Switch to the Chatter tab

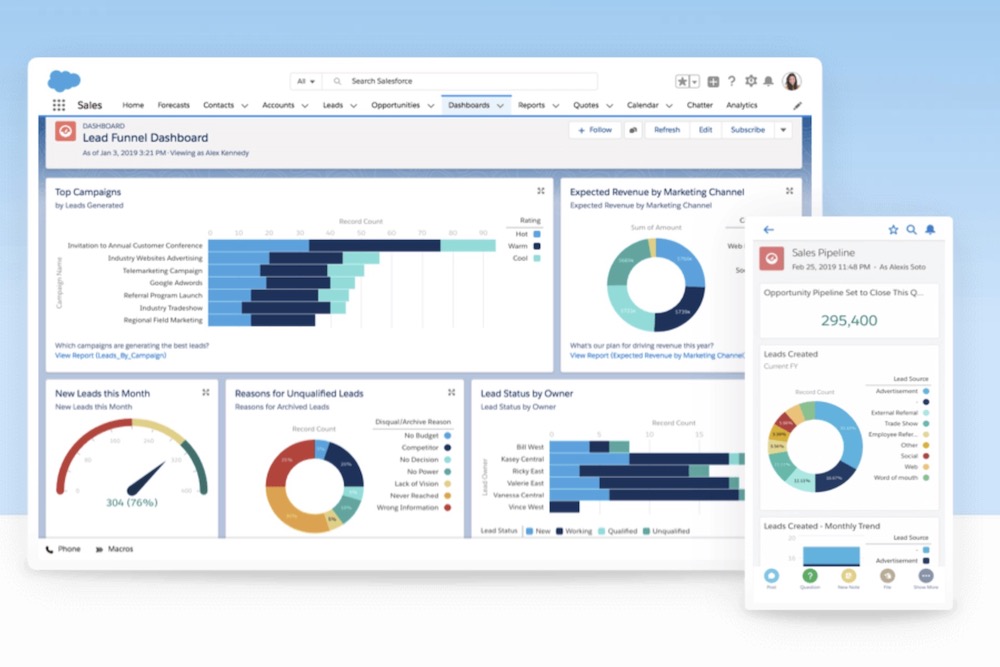[699, 104]
